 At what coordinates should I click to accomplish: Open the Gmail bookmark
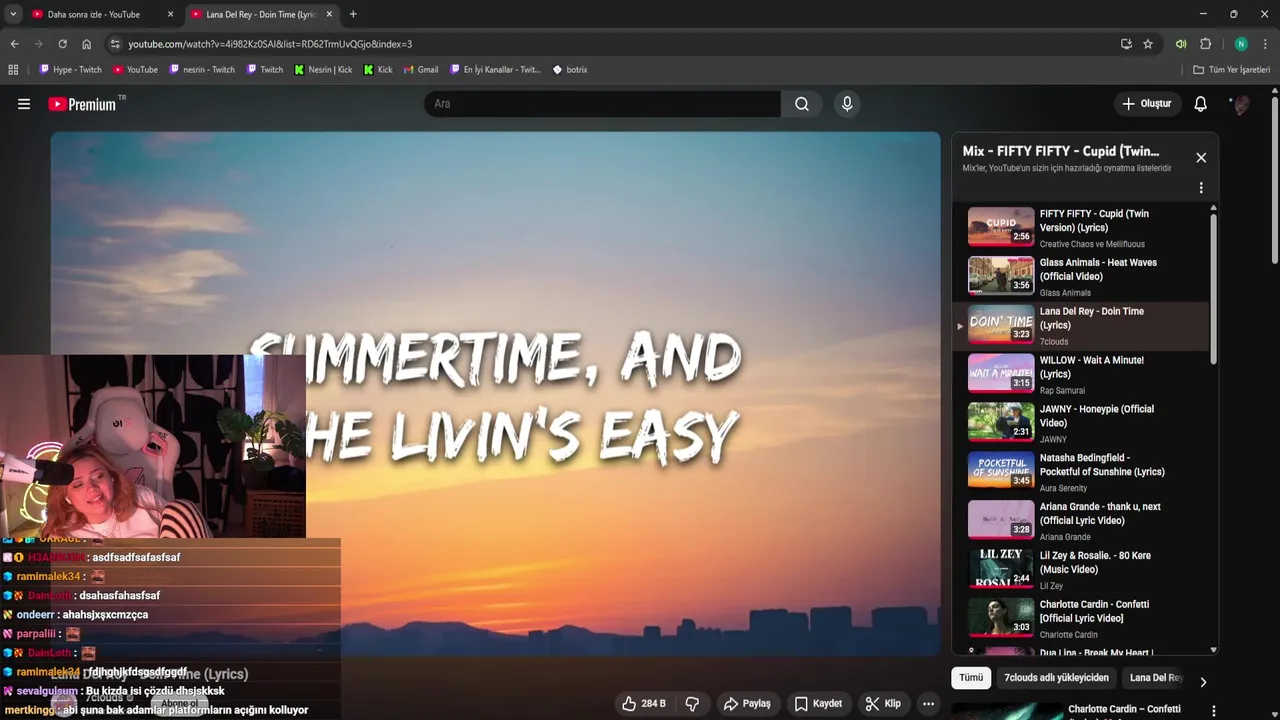[x=420, y=70]
